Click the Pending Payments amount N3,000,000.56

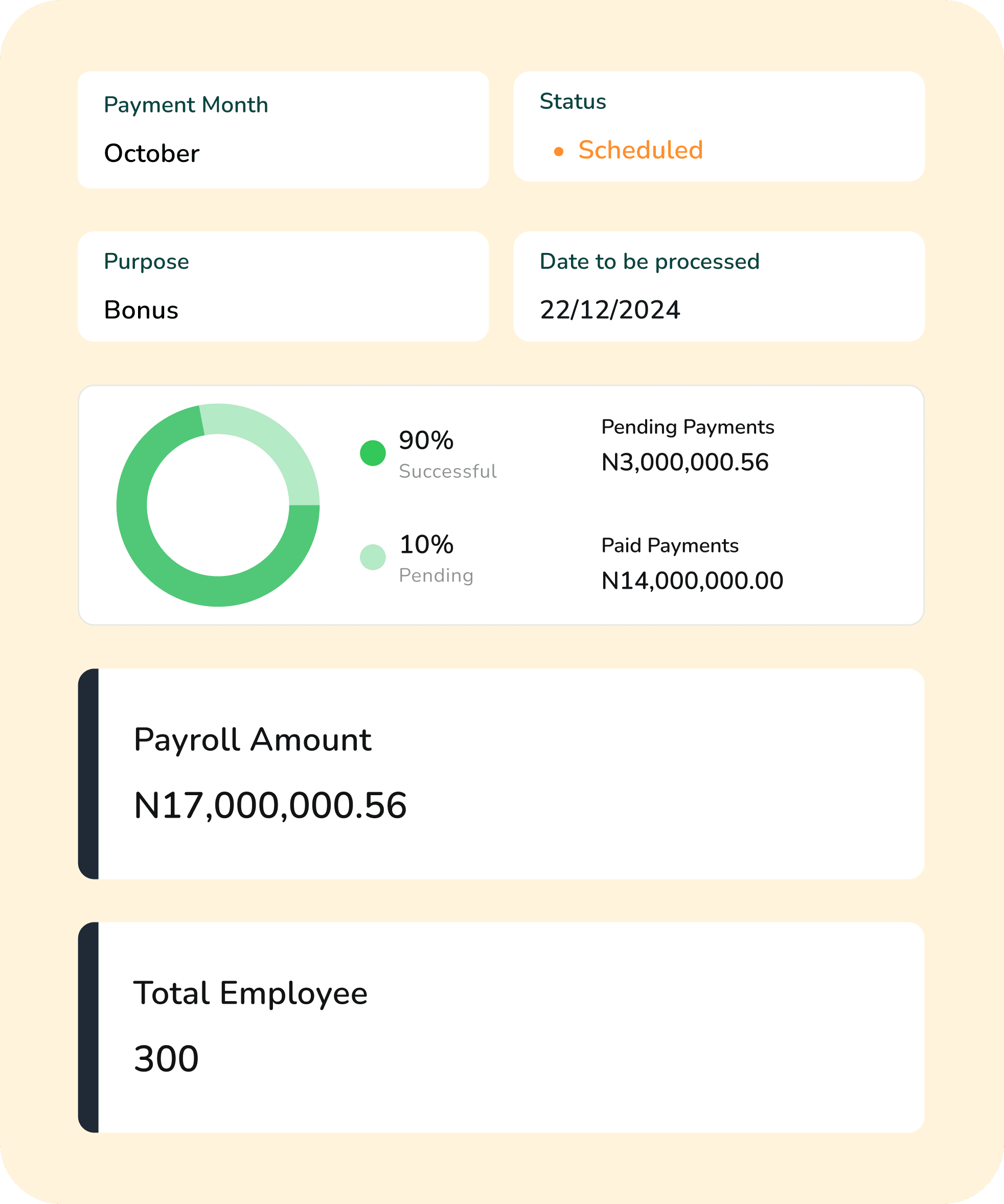tap(686, 461)
